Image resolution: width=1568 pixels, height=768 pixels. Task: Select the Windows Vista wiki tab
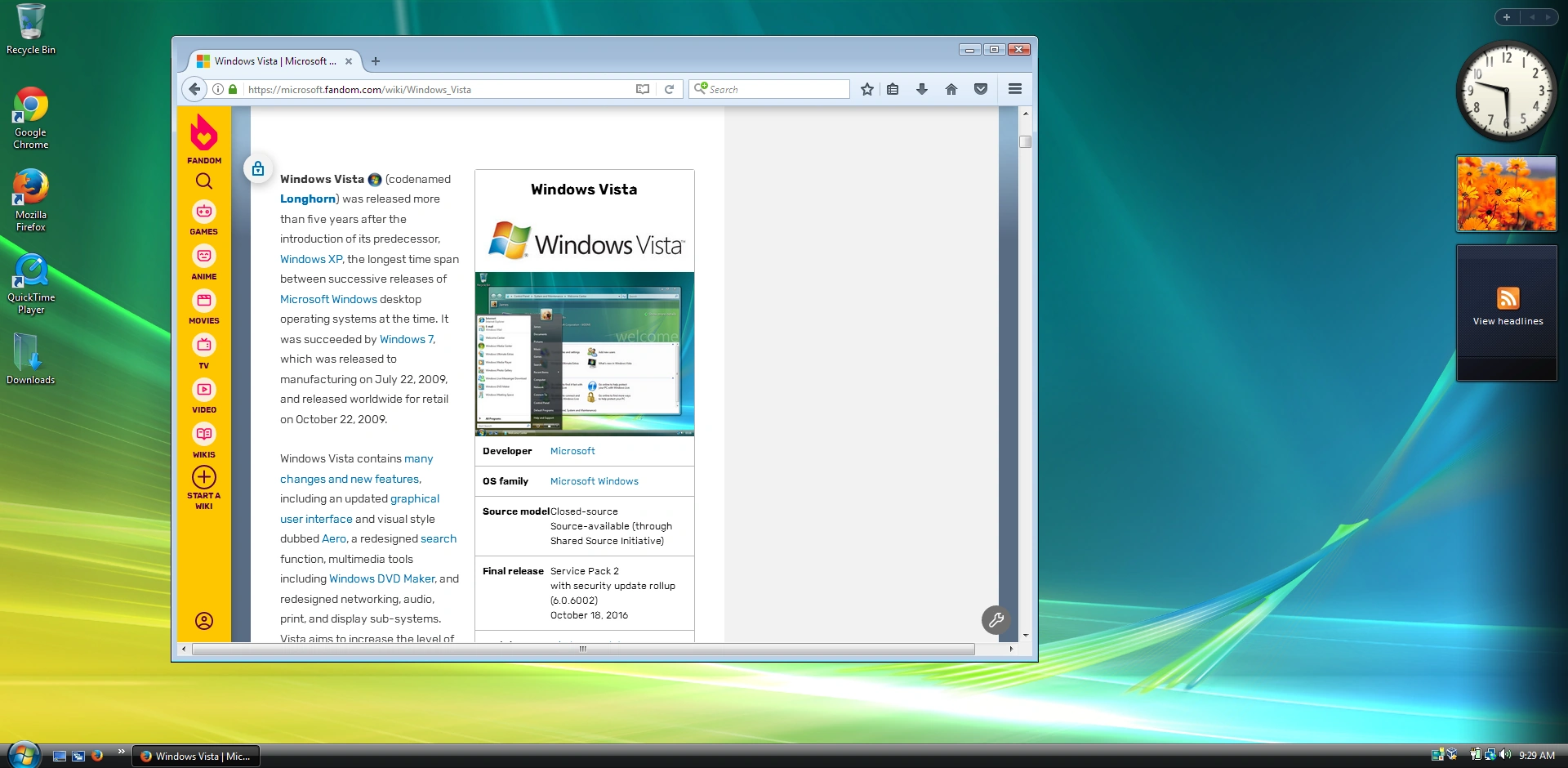[269, 61]
